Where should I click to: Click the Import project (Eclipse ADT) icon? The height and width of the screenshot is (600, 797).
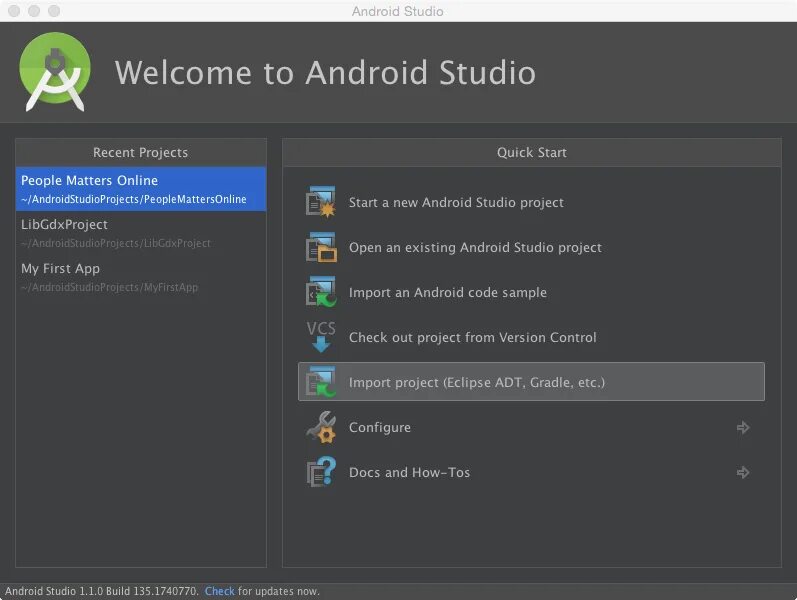pos(321,382)
